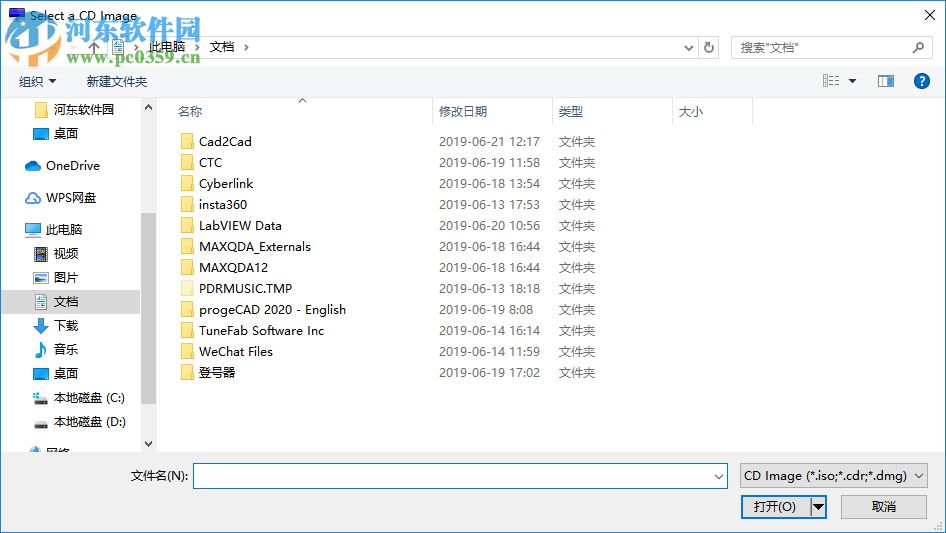Image resolution: width=946 pixels, height=533 pixels.
Task: Expand the file name history dropdown
Action: 719,476
